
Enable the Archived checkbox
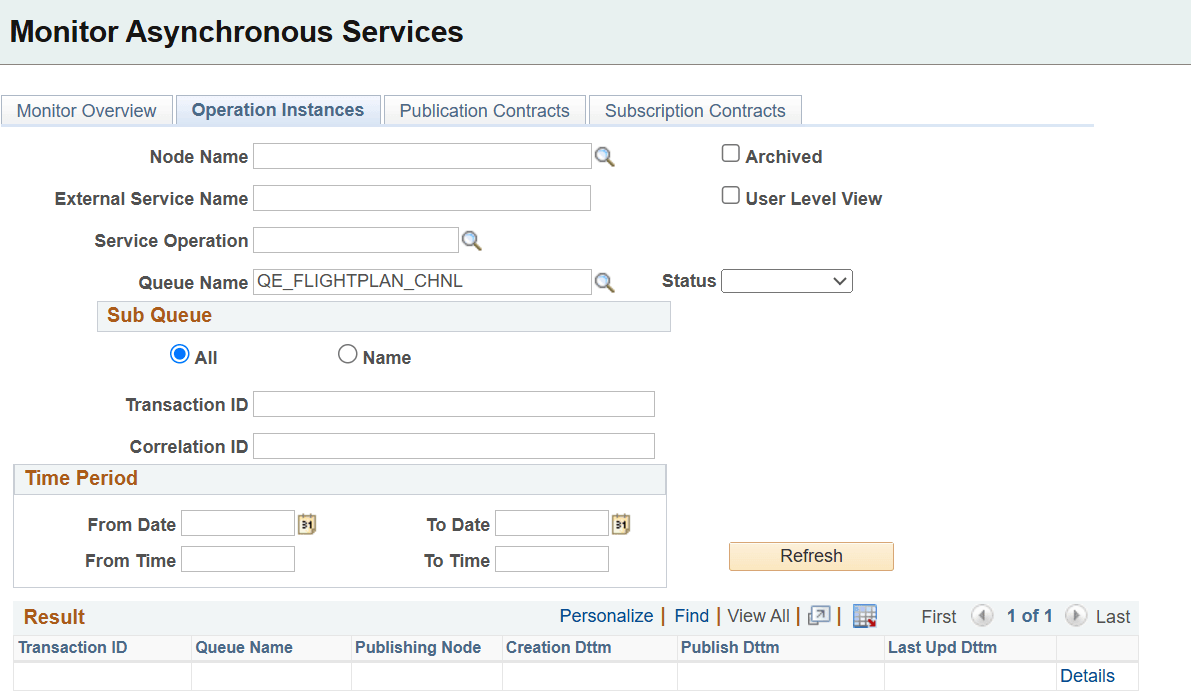tap(730, 152)
